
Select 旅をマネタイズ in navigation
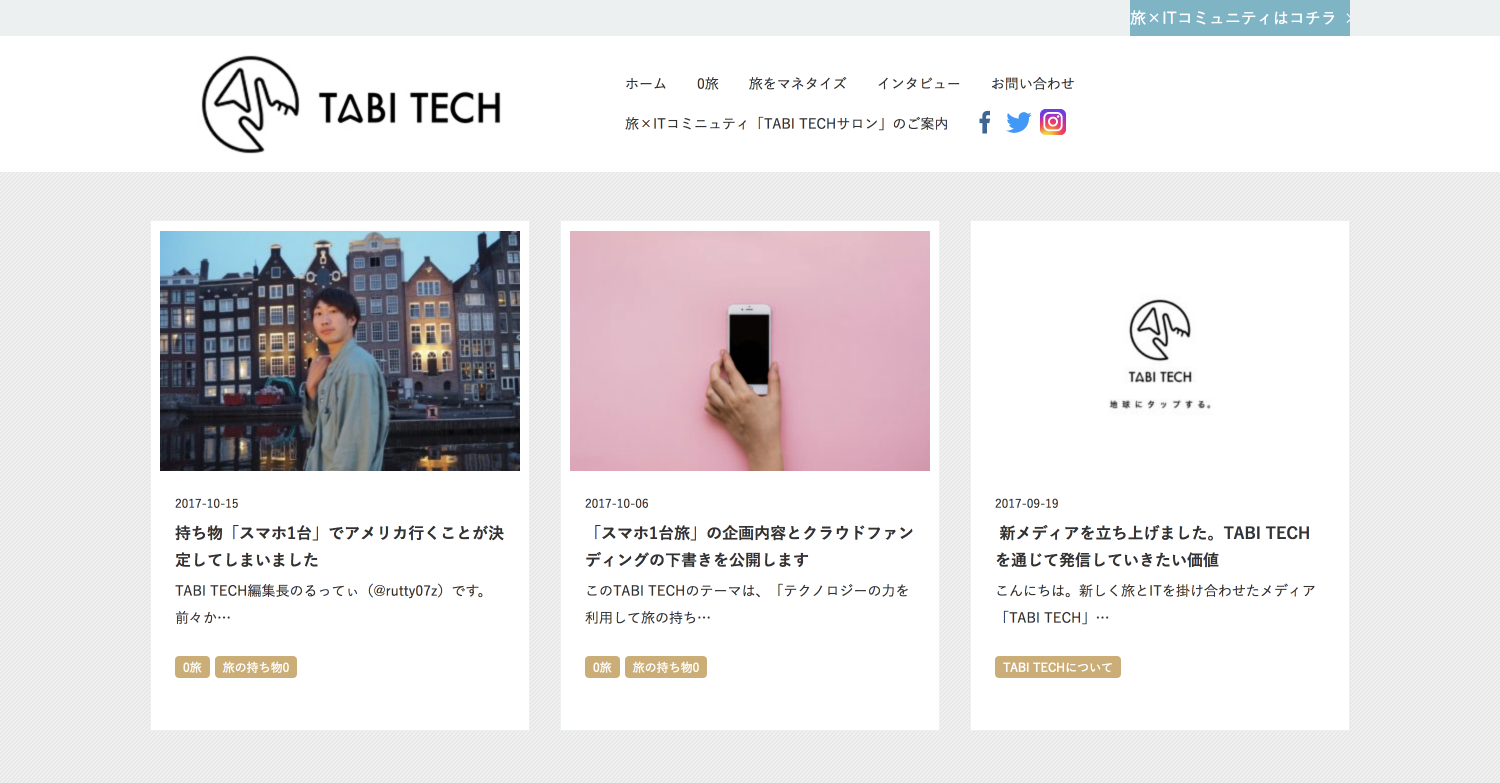[x=798, y=83]
